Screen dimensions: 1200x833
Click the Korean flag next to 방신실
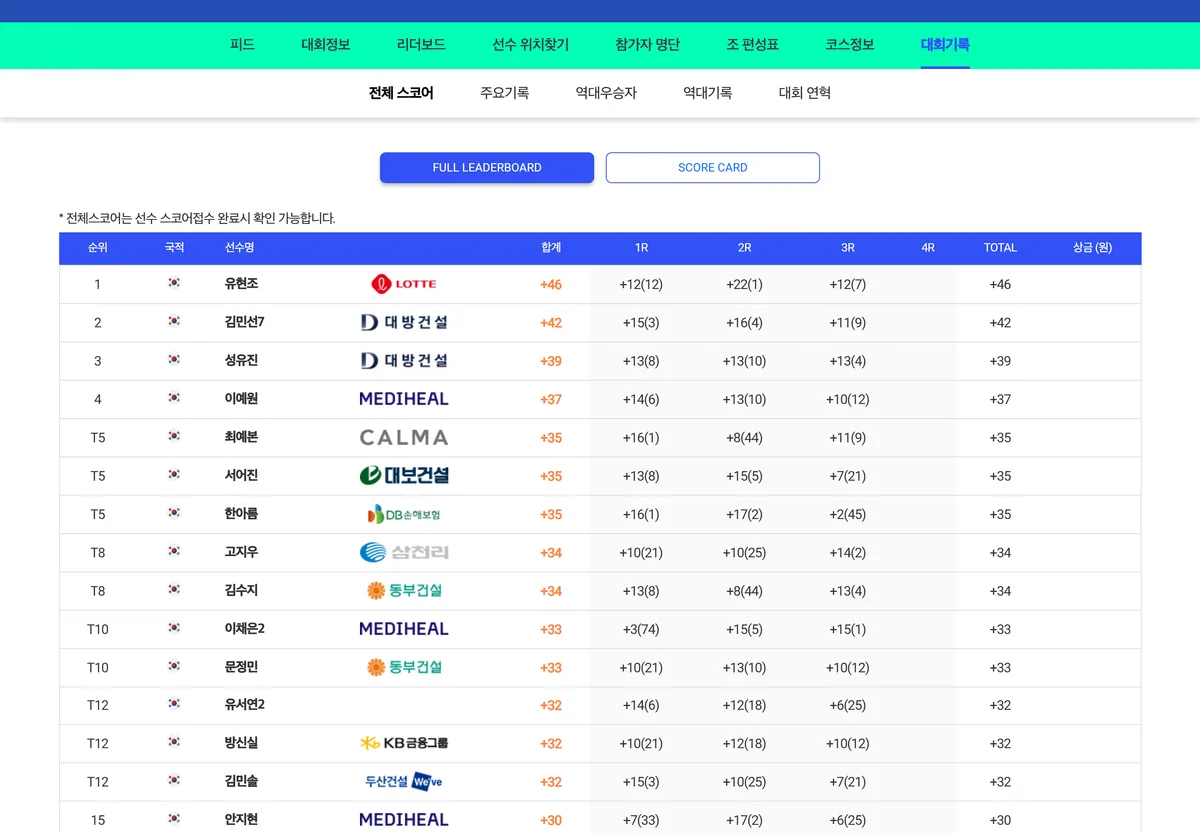coord(174,742)
